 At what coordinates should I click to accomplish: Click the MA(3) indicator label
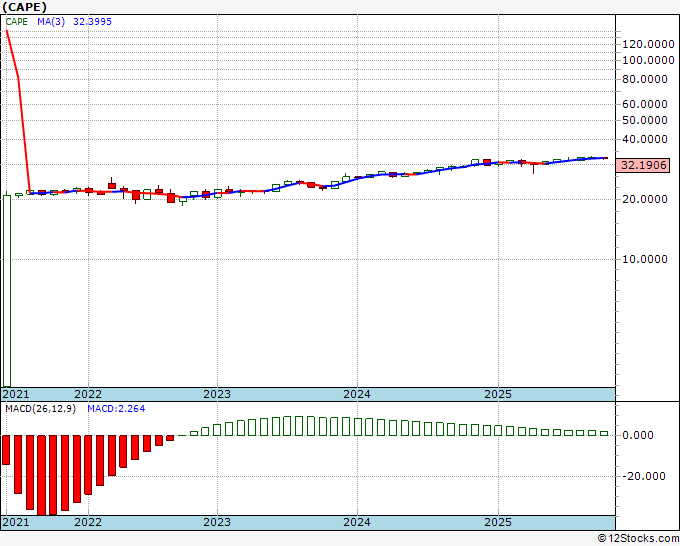(51, 22)
